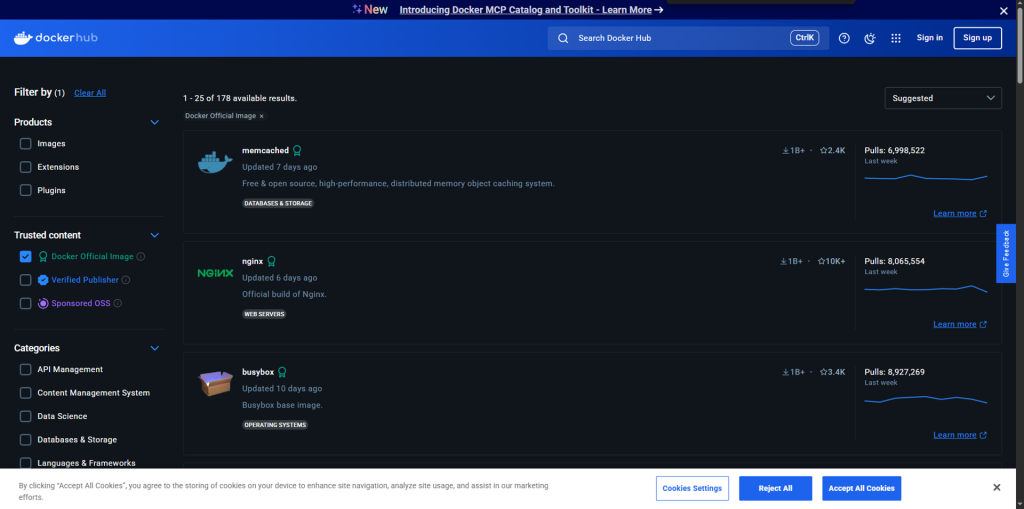This screenshot has height=509, width=1024.
Task: Clear All filters link
Action: 90,93
